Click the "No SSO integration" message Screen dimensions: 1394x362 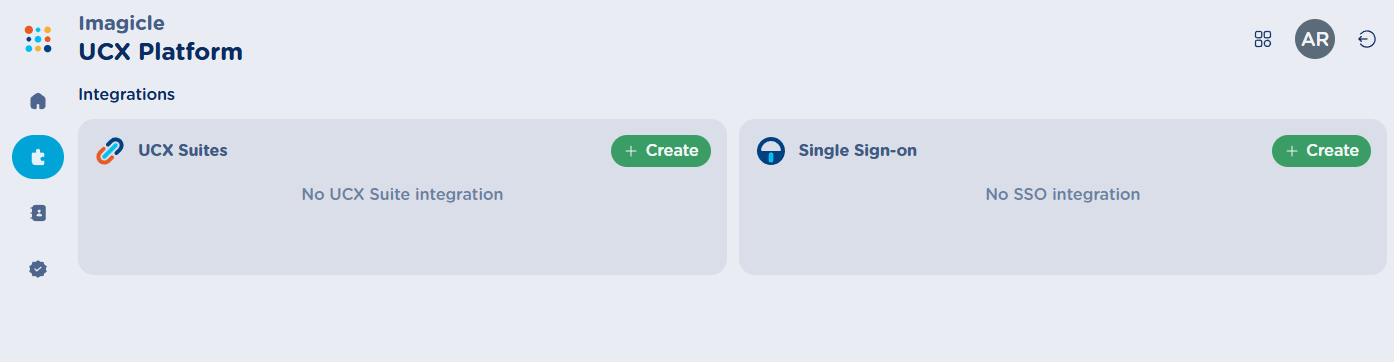[x=1063, y=194]
